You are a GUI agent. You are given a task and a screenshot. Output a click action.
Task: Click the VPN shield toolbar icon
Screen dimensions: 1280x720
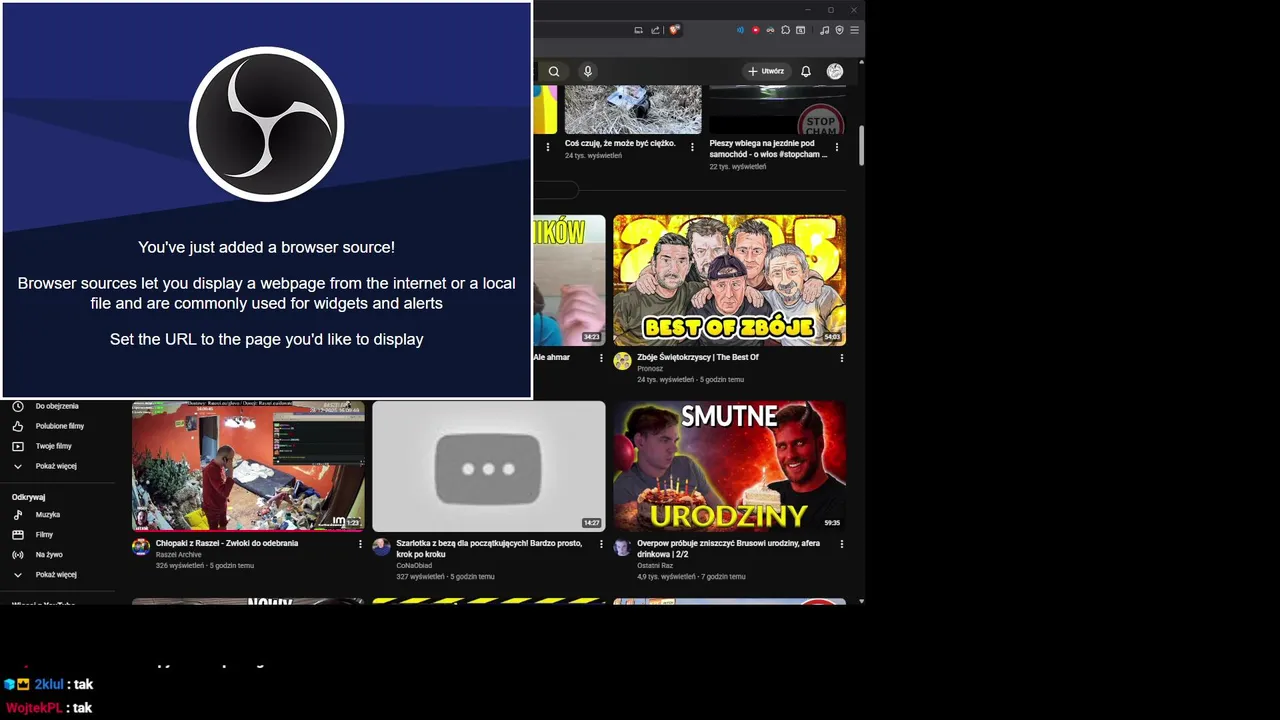pos(839,30)
